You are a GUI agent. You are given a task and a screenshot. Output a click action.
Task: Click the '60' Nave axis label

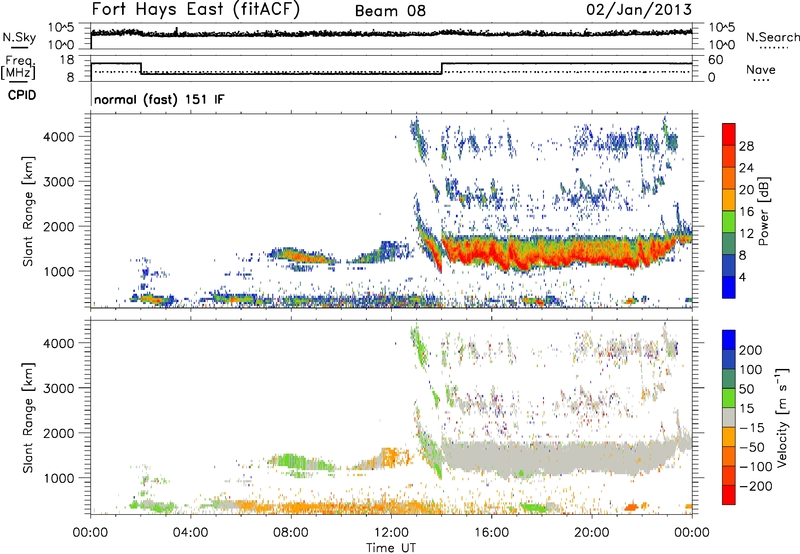pos(716,60)
